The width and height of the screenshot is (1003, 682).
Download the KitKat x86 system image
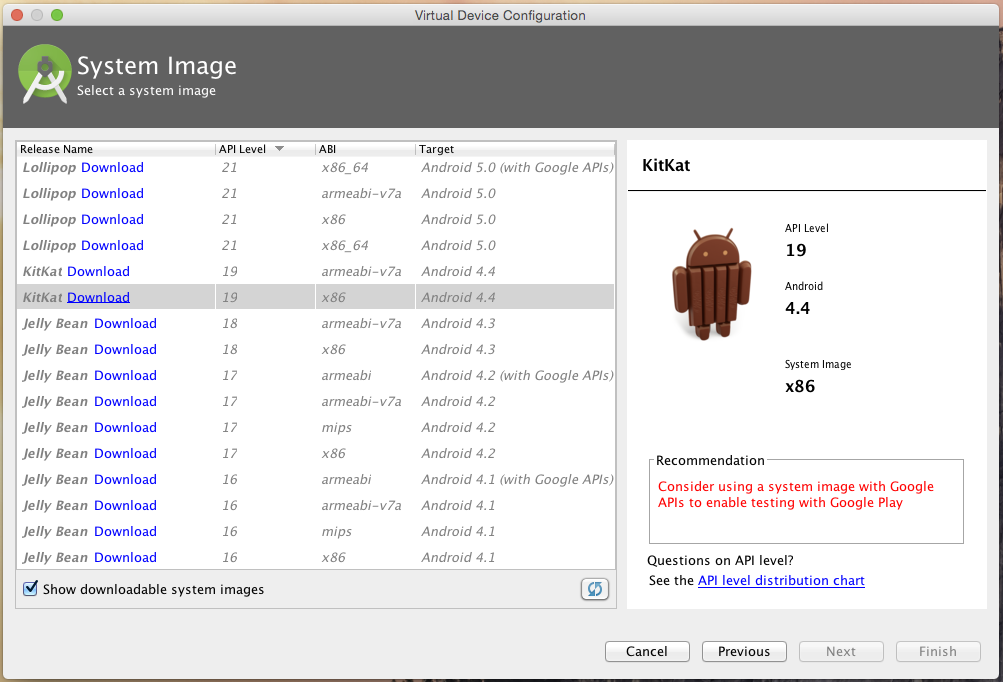(x=98, y=297)
